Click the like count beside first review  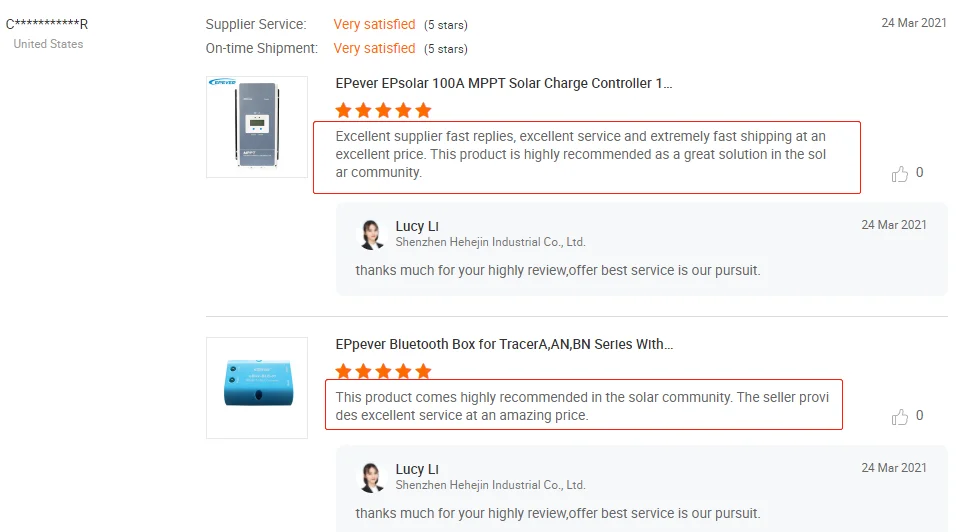(920, 172)
